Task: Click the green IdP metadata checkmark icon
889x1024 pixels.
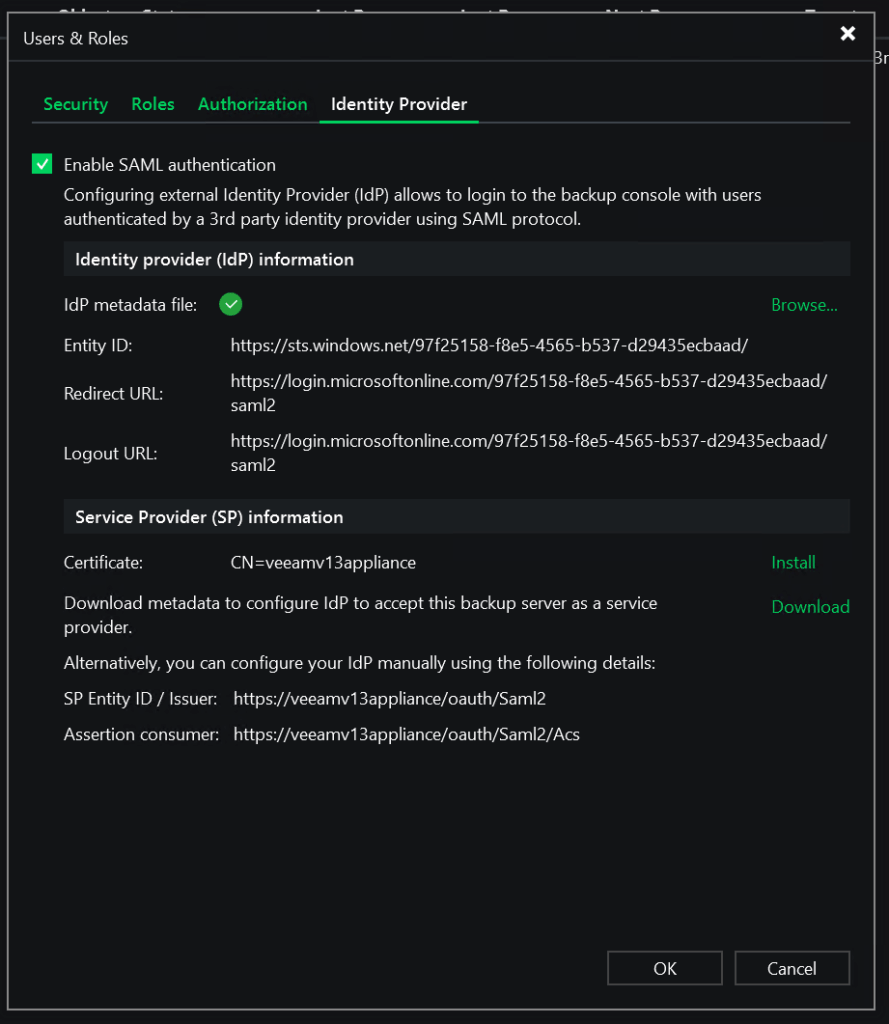Action: tap(231, 304)
